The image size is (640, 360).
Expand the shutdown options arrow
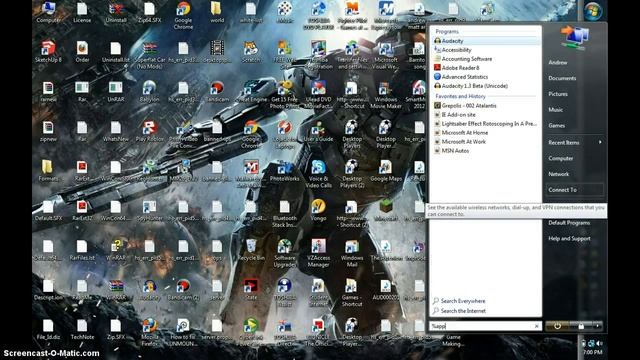598,326
